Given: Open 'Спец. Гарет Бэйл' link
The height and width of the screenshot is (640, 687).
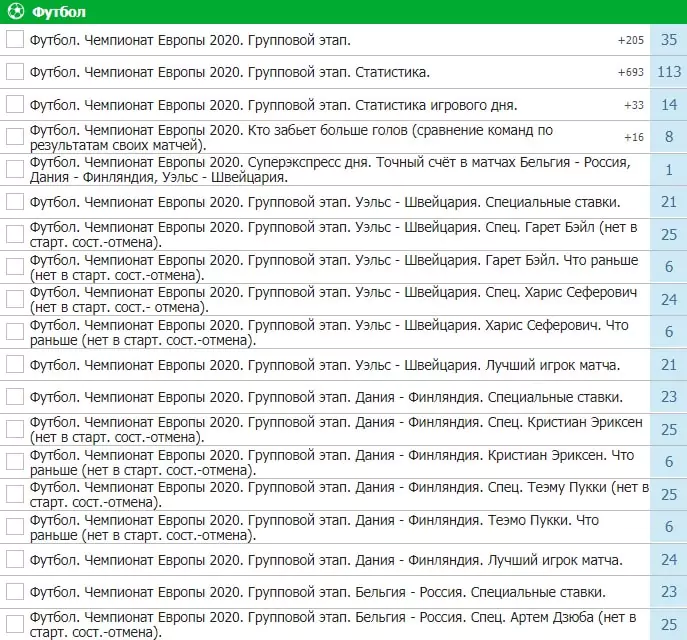Looking at the screenshot, I should pos(333,234).
